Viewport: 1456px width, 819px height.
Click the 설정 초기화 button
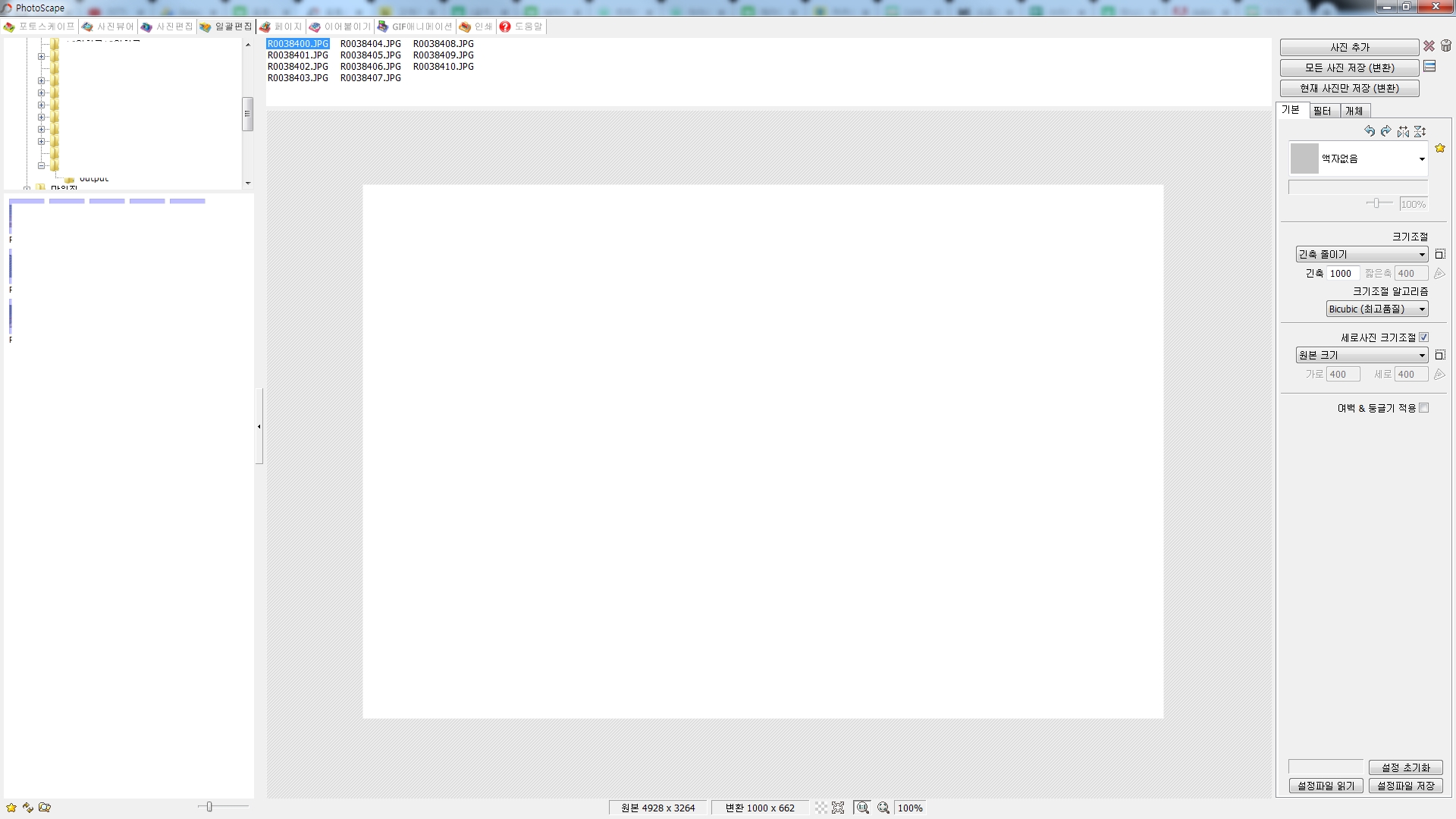point(1405,767)
